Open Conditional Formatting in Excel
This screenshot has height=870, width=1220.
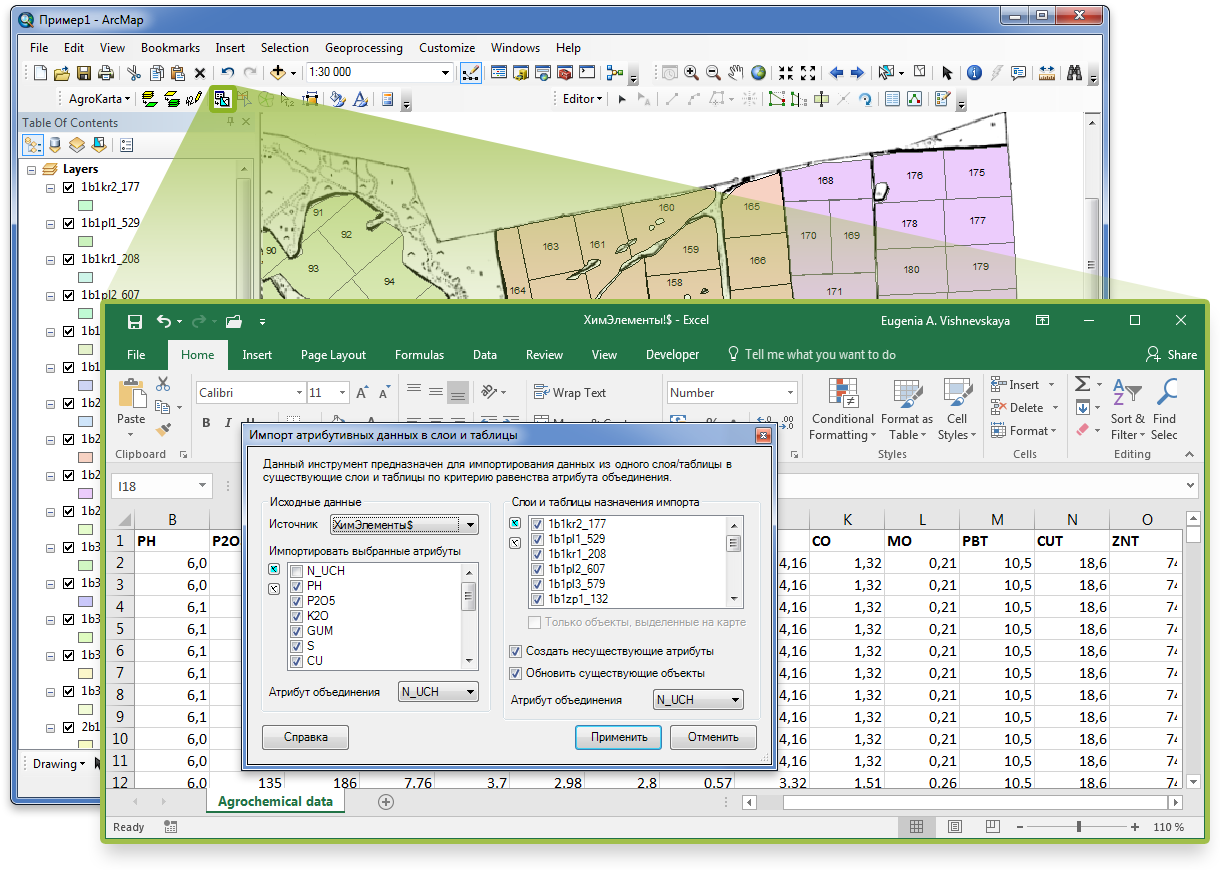coord(843,410)
